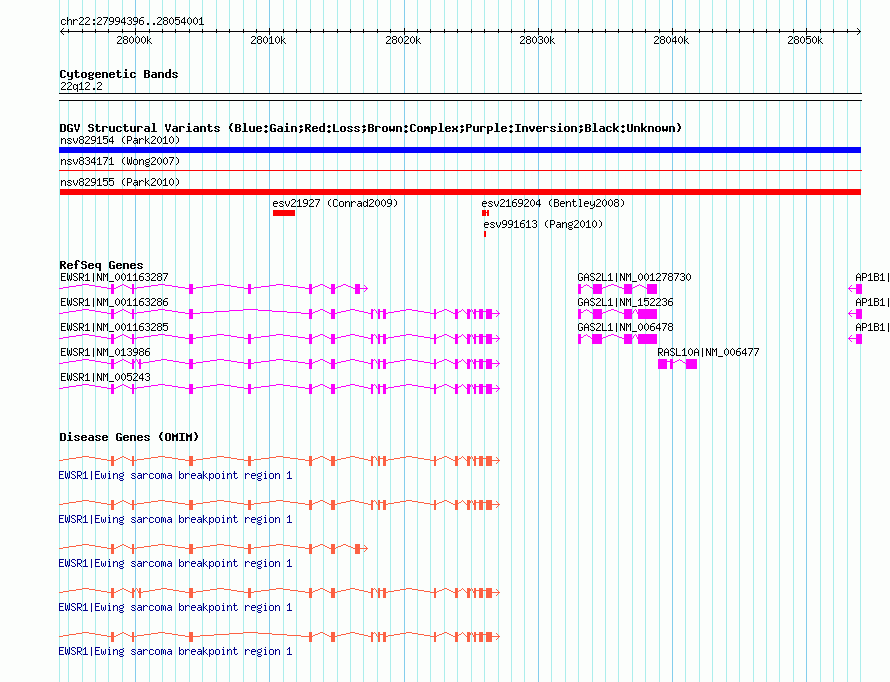Open GAS2L1|NM_152236 transcript label
This screenshot has height=682, width=890.
pyautogui.click(x=625, y=302)
